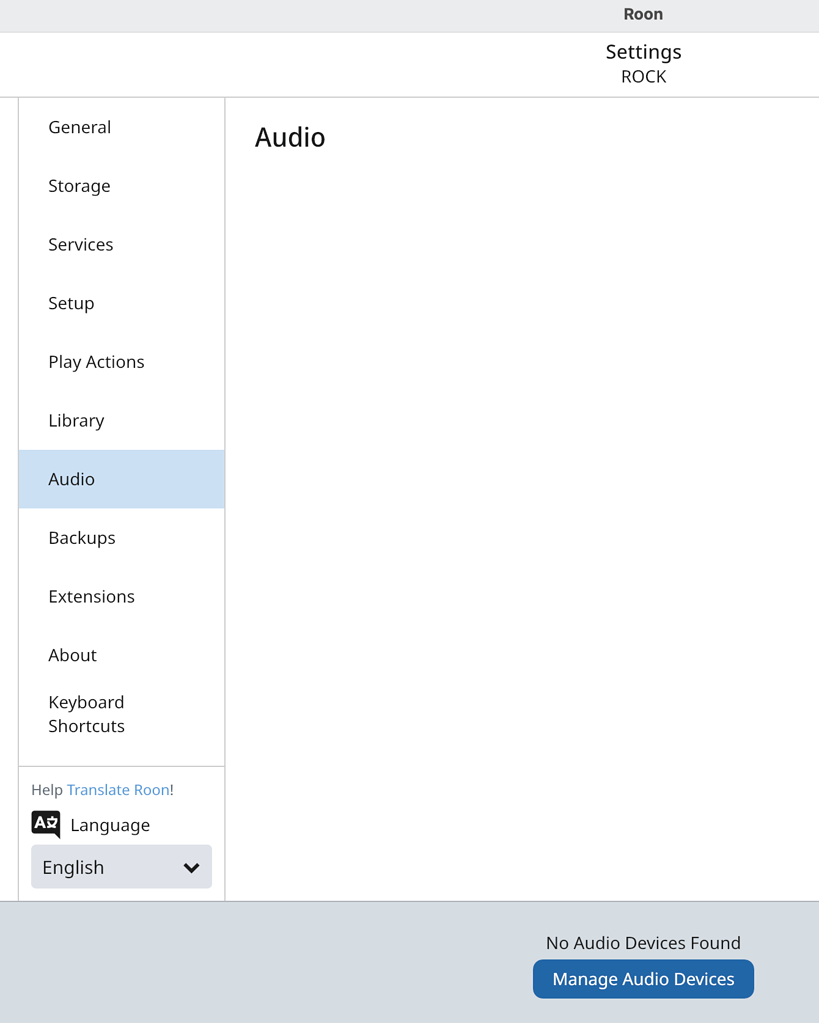Image resolution: width=819 pixels, height=1023 pixels.
Task: Click the Audio page heading
Action: 290,138
